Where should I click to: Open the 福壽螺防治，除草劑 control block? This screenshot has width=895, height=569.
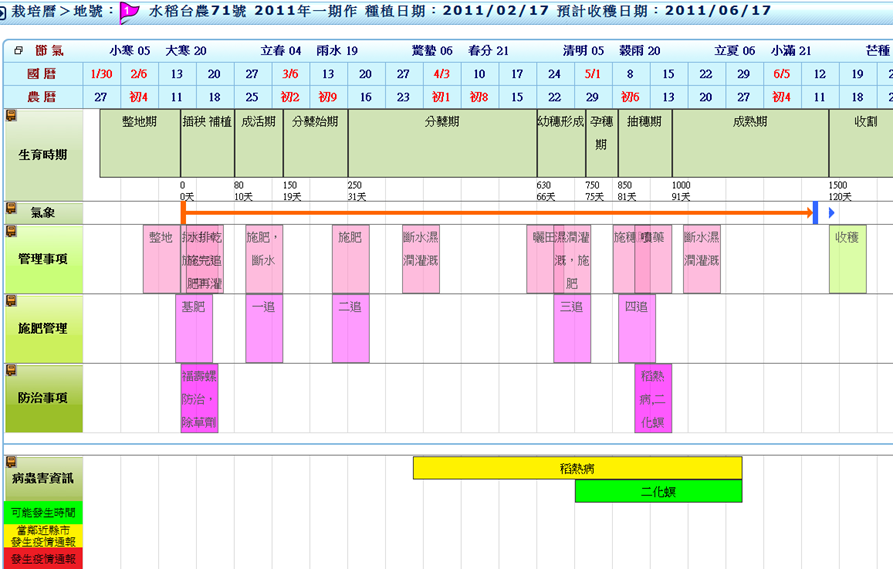[x=199, y=398]
